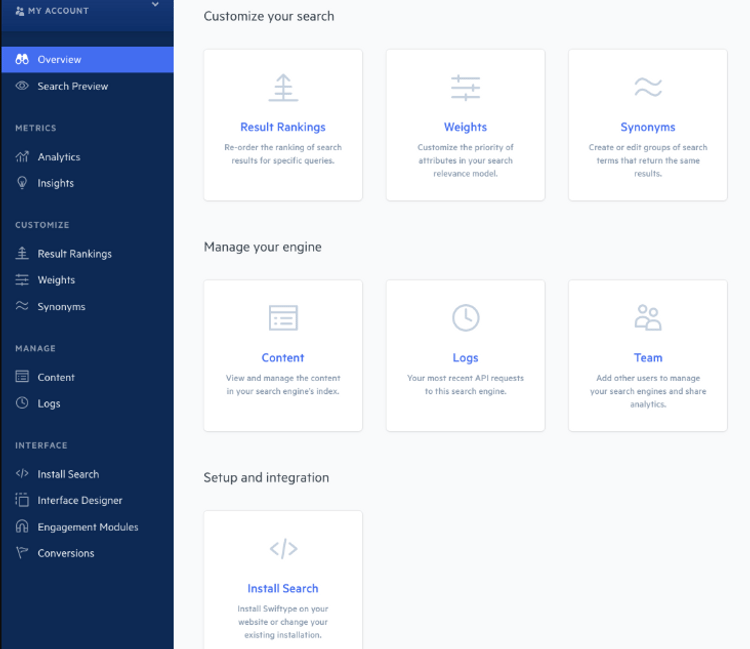
Task: Click the 'Manage your engine' heading
Action: [263, 247]
